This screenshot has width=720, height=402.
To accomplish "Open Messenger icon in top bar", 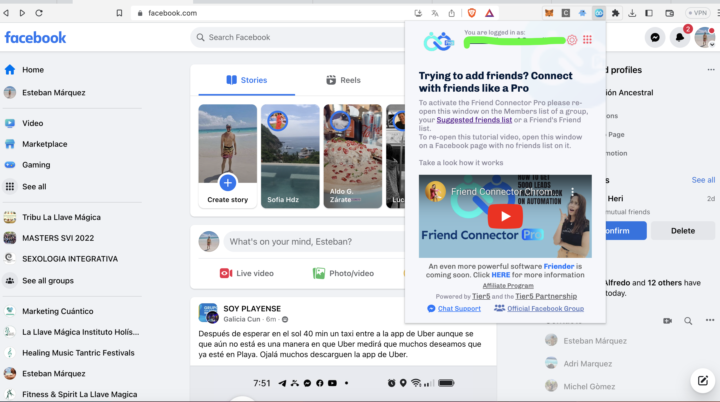I will [655, 38].
